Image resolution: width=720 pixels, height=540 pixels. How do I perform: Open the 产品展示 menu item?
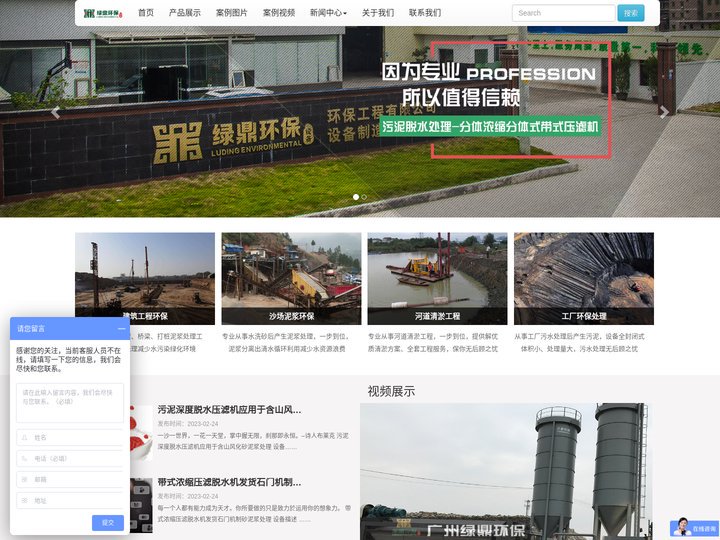(x=185, y=13)
